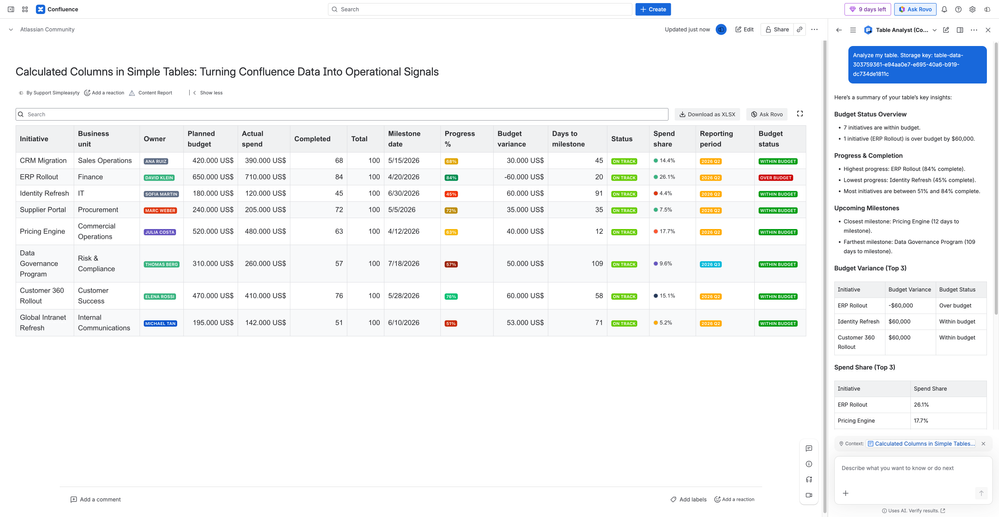Go back in the Rovo chat panel
Image resolution: width=999 pixels, height=517 pixels.
pos(839,30)
